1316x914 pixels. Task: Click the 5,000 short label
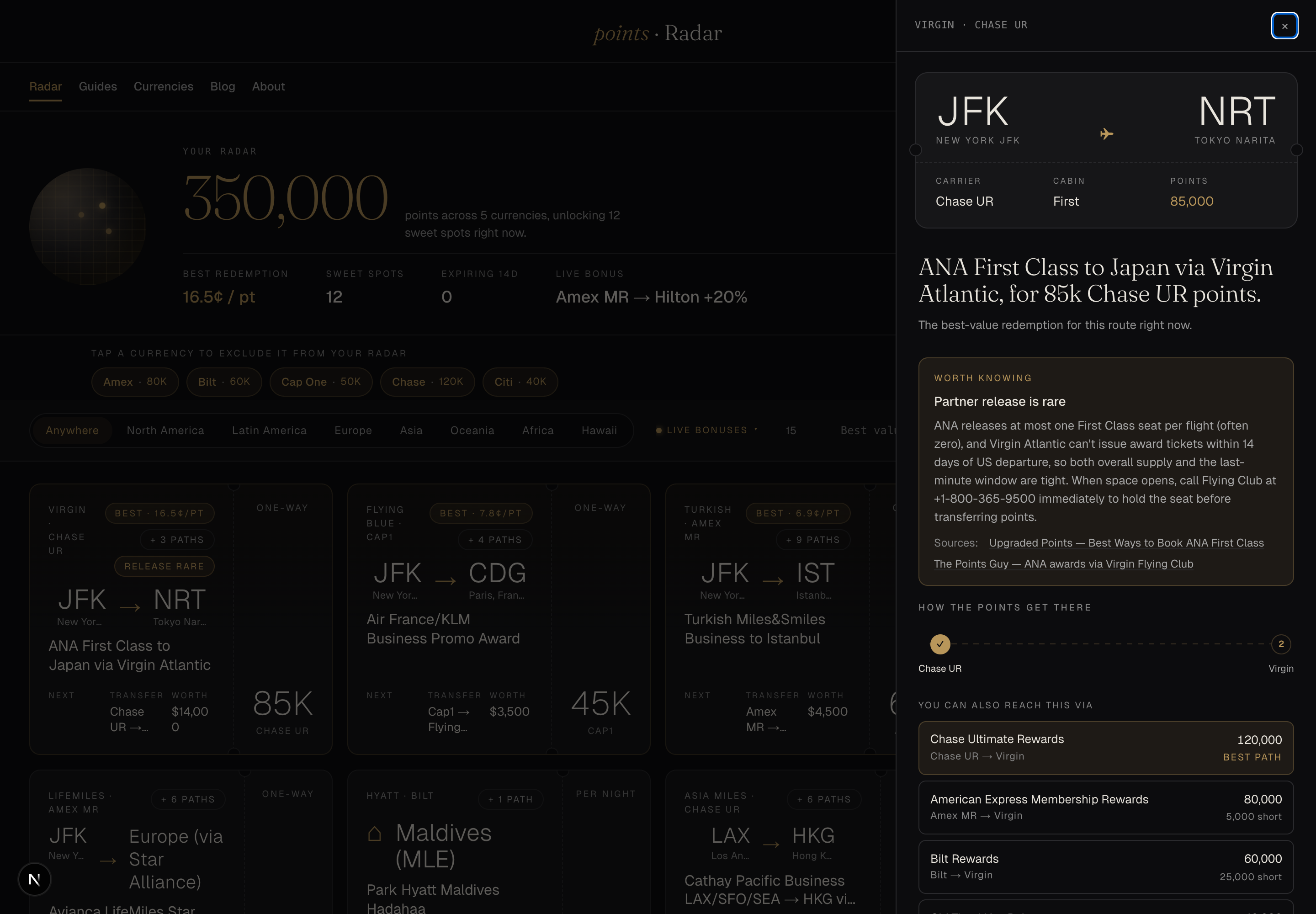1253,816
